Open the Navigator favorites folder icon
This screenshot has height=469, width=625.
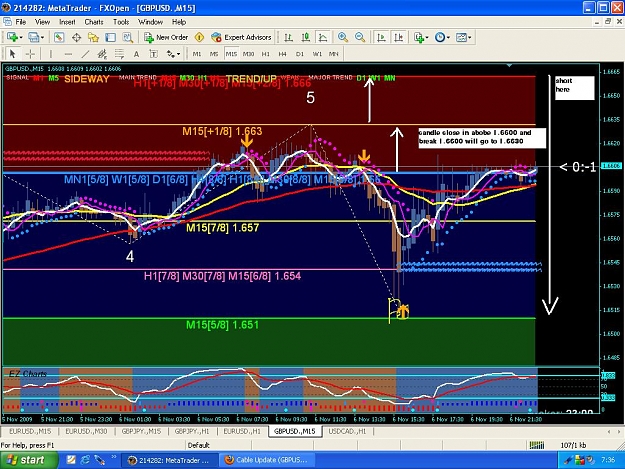click(x=93, y=37)
